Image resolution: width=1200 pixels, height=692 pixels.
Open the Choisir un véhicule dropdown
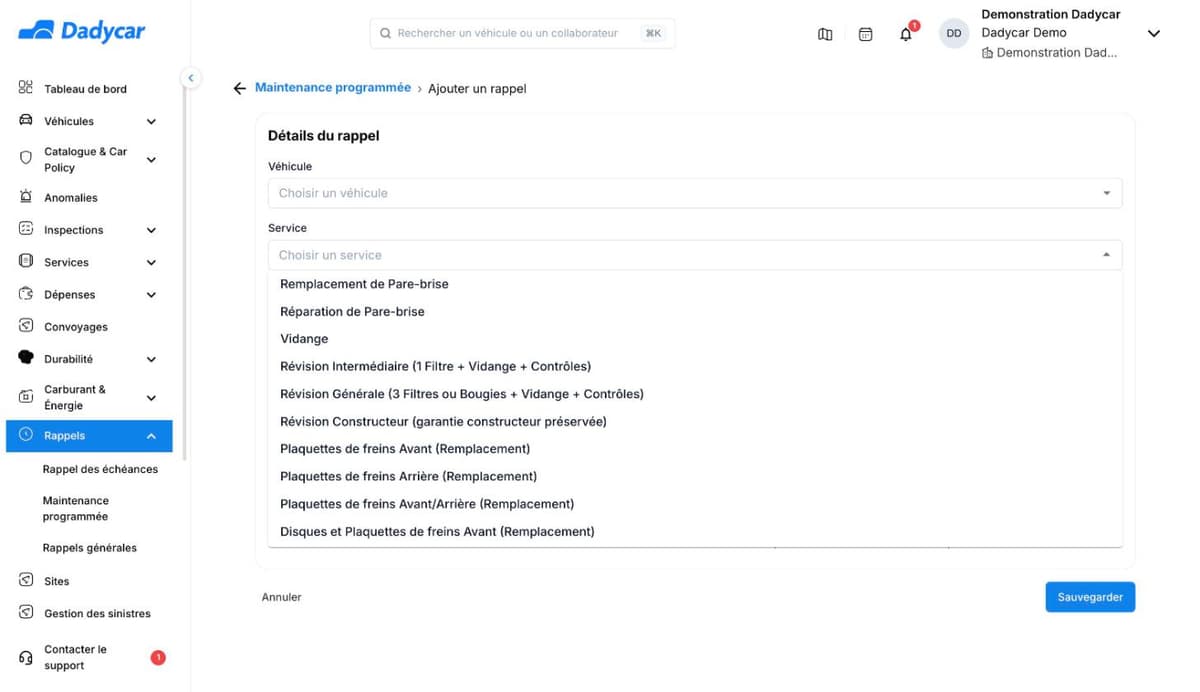pyautogui.click(x=694, y=193)
